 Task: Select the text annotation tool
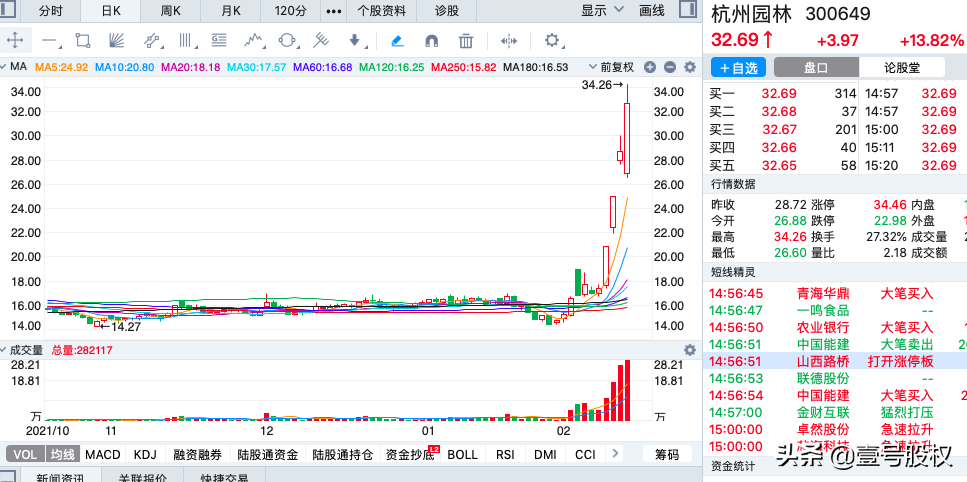(219, 41)
